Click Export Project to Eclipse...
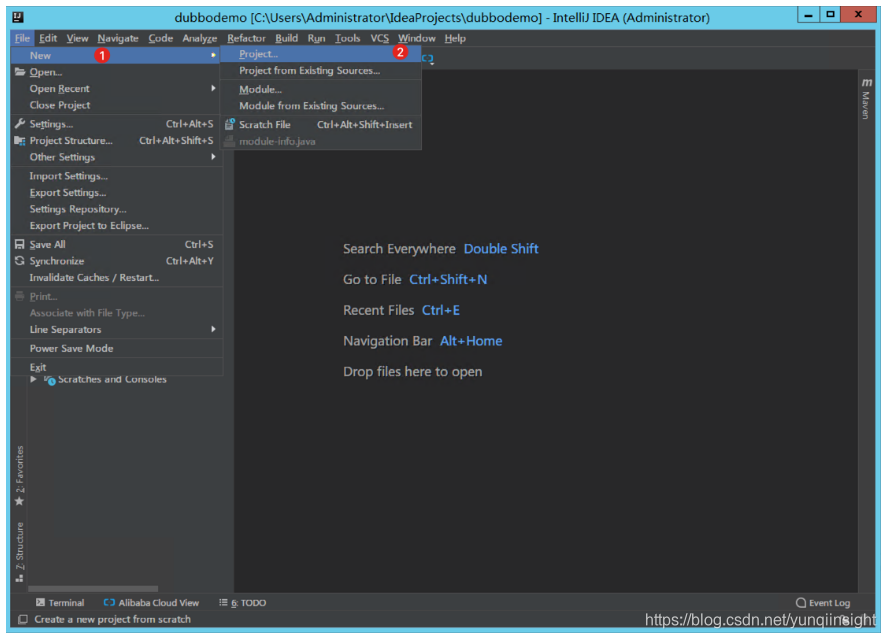The height and width of the screenshot is (639, 887). point(116,226)
